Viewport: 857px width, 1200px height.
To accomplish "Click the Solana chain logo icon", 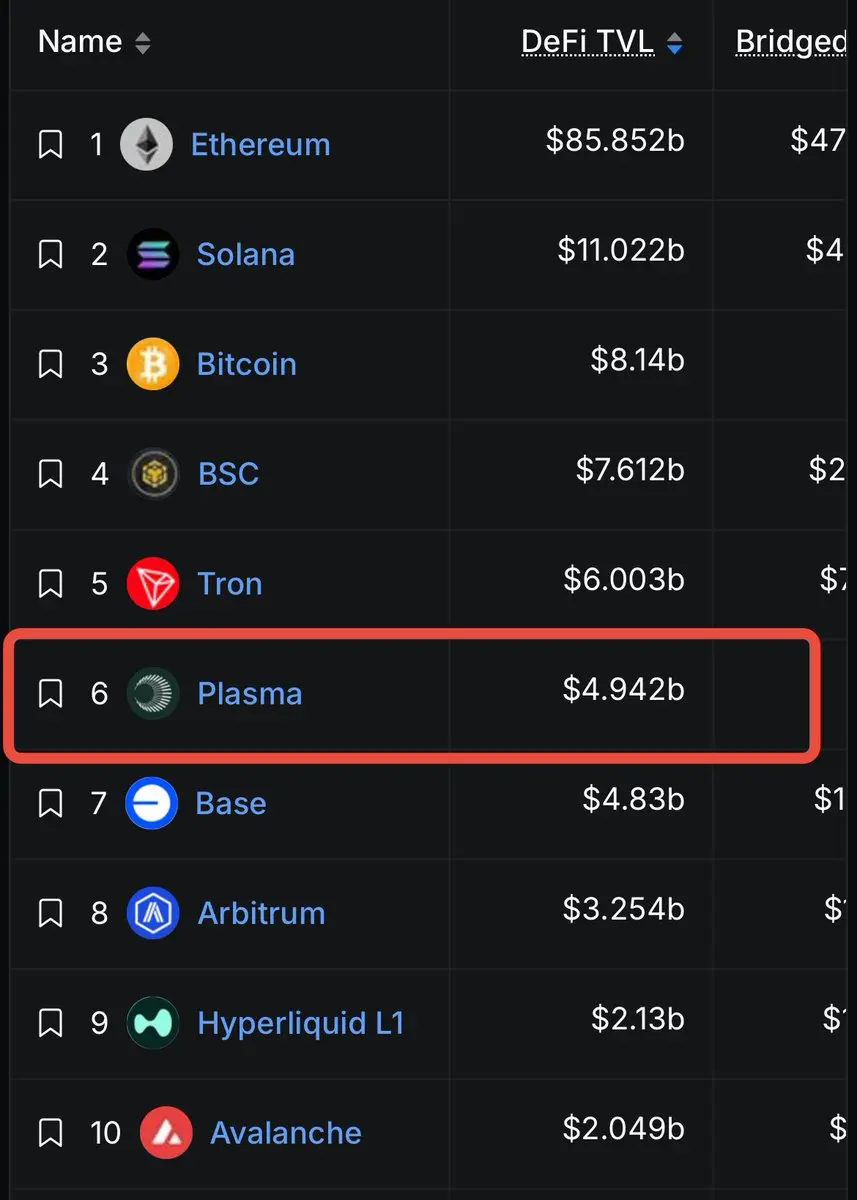I will point(153,254).
